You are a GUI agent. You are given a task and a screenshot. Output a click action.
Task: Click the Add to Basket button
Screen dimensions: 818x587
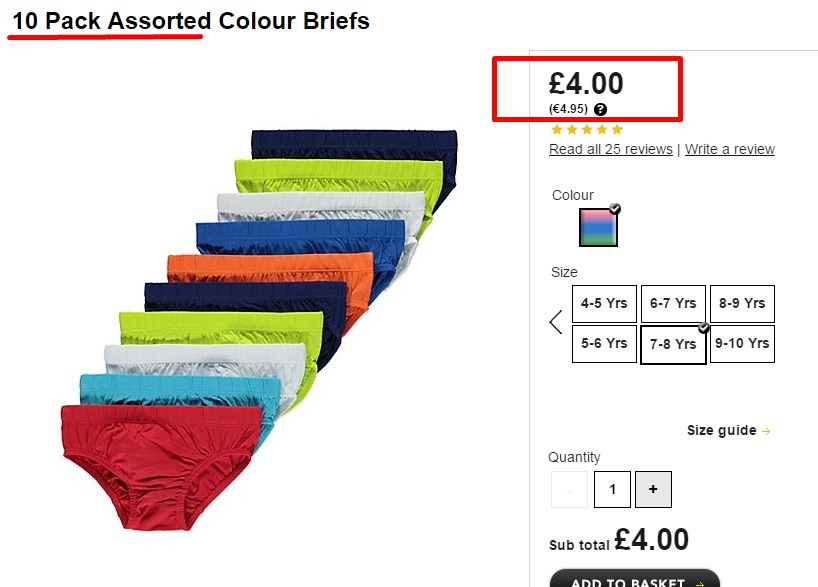[635, 580]
